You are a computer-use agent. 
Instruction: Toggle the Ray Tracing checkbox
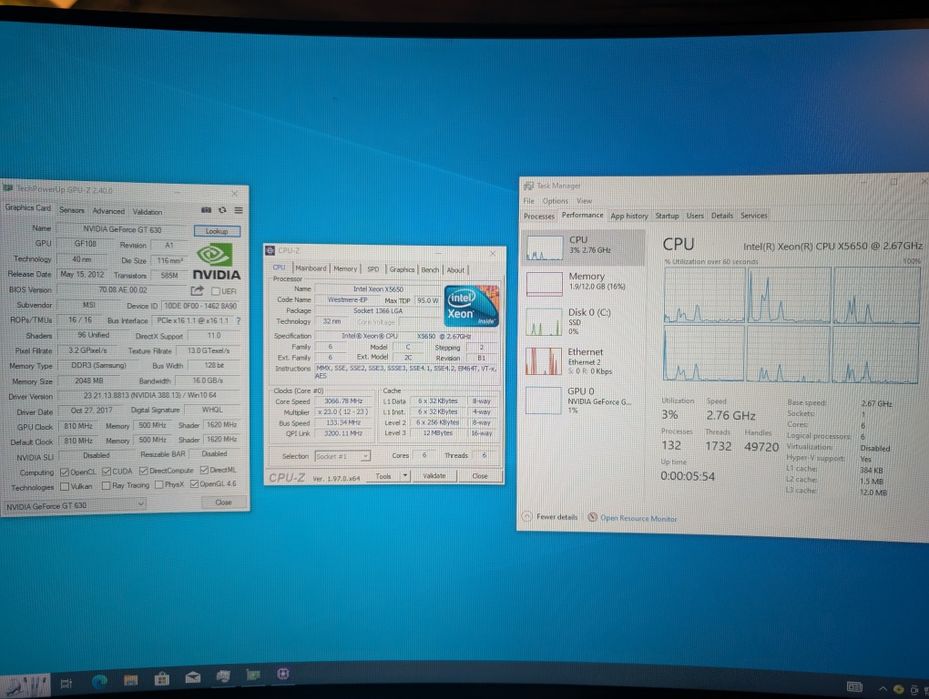tap(106, 486)
